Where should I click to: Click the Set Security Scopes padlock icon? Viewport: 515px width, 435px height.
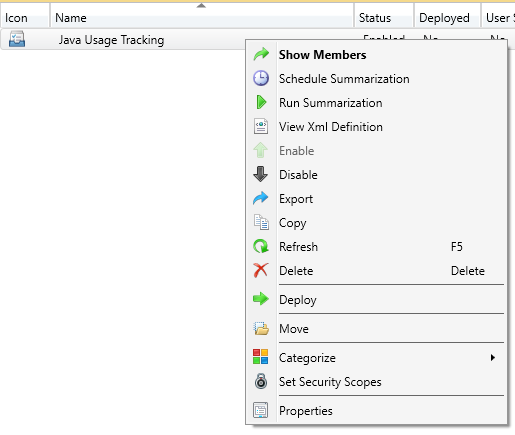coord(261,381)
